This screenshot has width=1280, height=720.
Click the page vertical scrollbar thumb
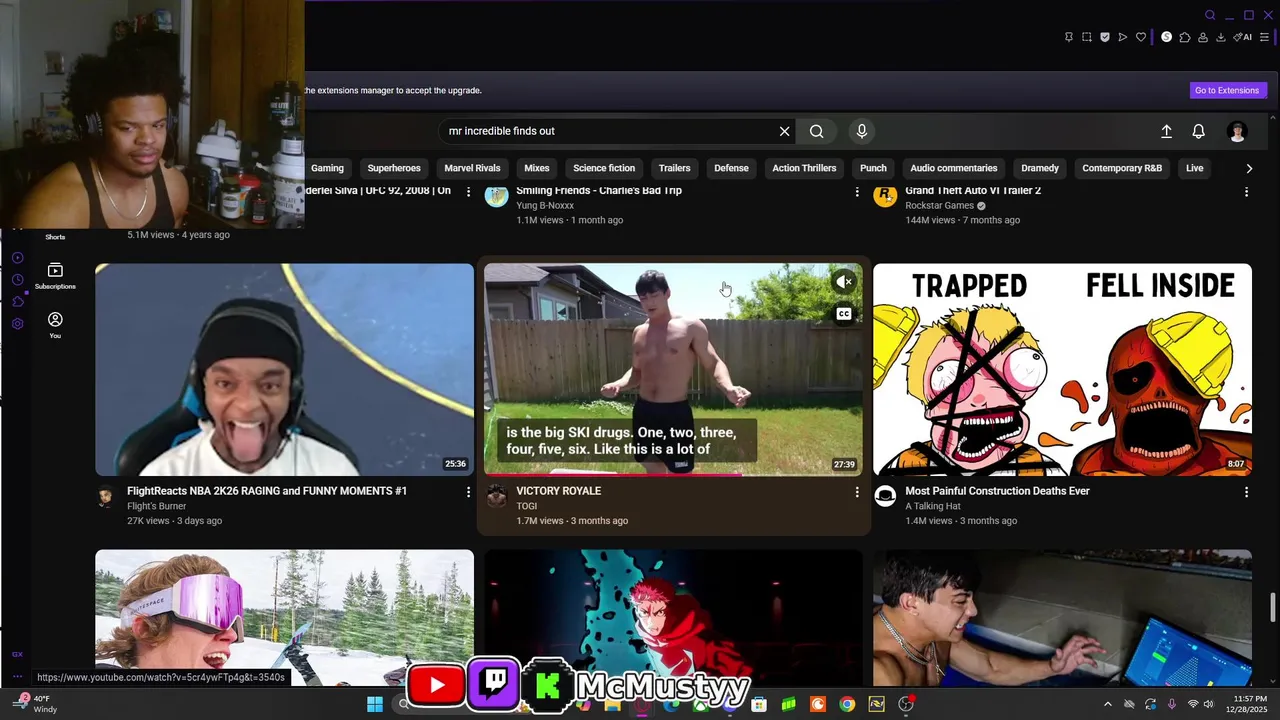(x=1273, y=607)
